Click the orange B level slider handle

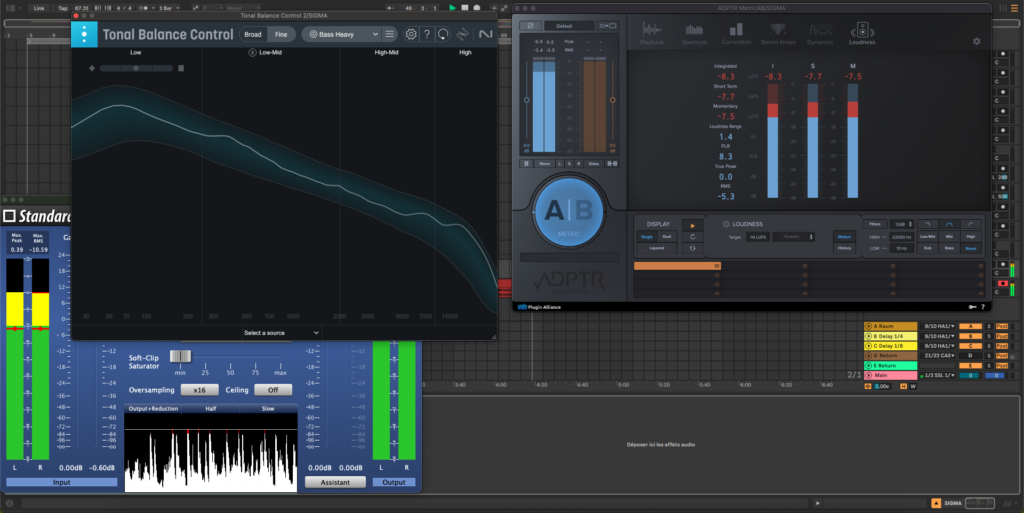[613, 101]
